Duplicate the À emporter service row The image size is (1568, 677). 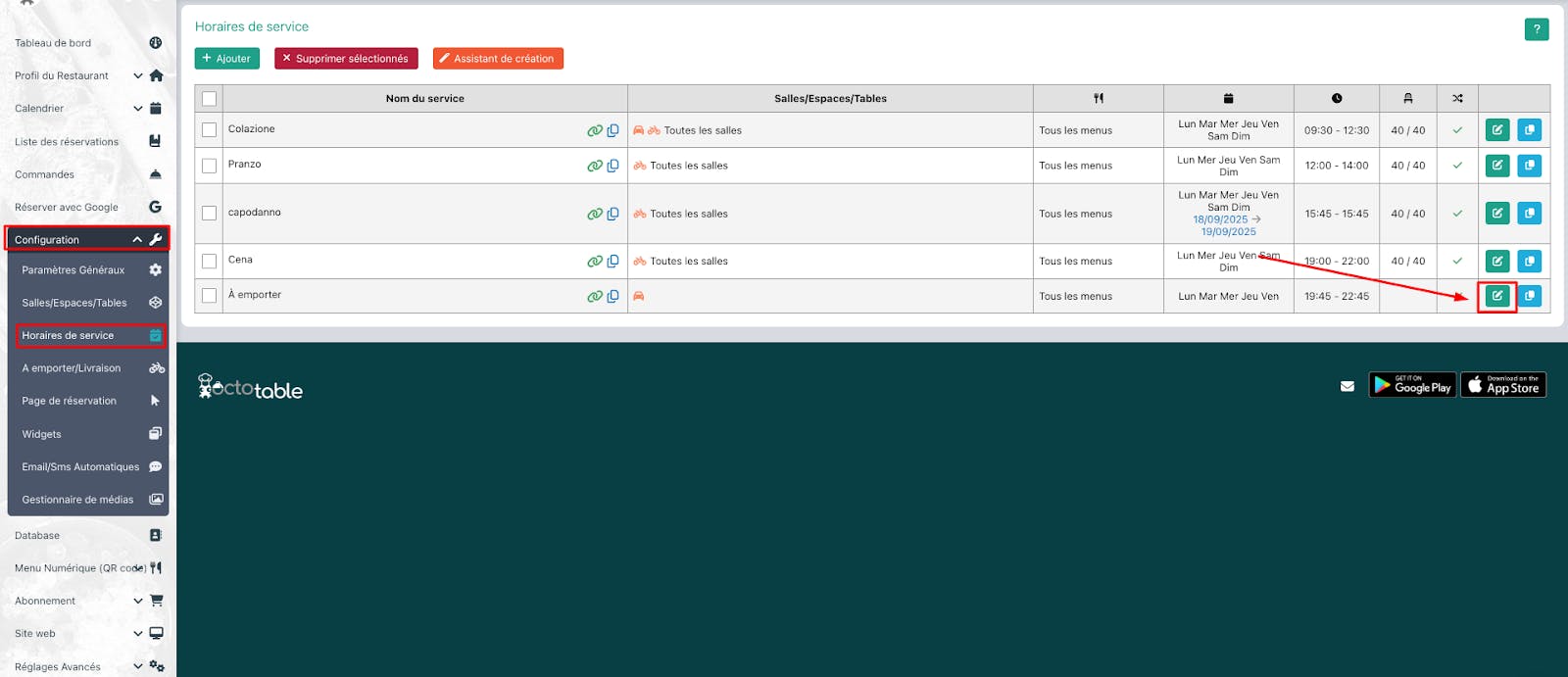point(1529,296)
